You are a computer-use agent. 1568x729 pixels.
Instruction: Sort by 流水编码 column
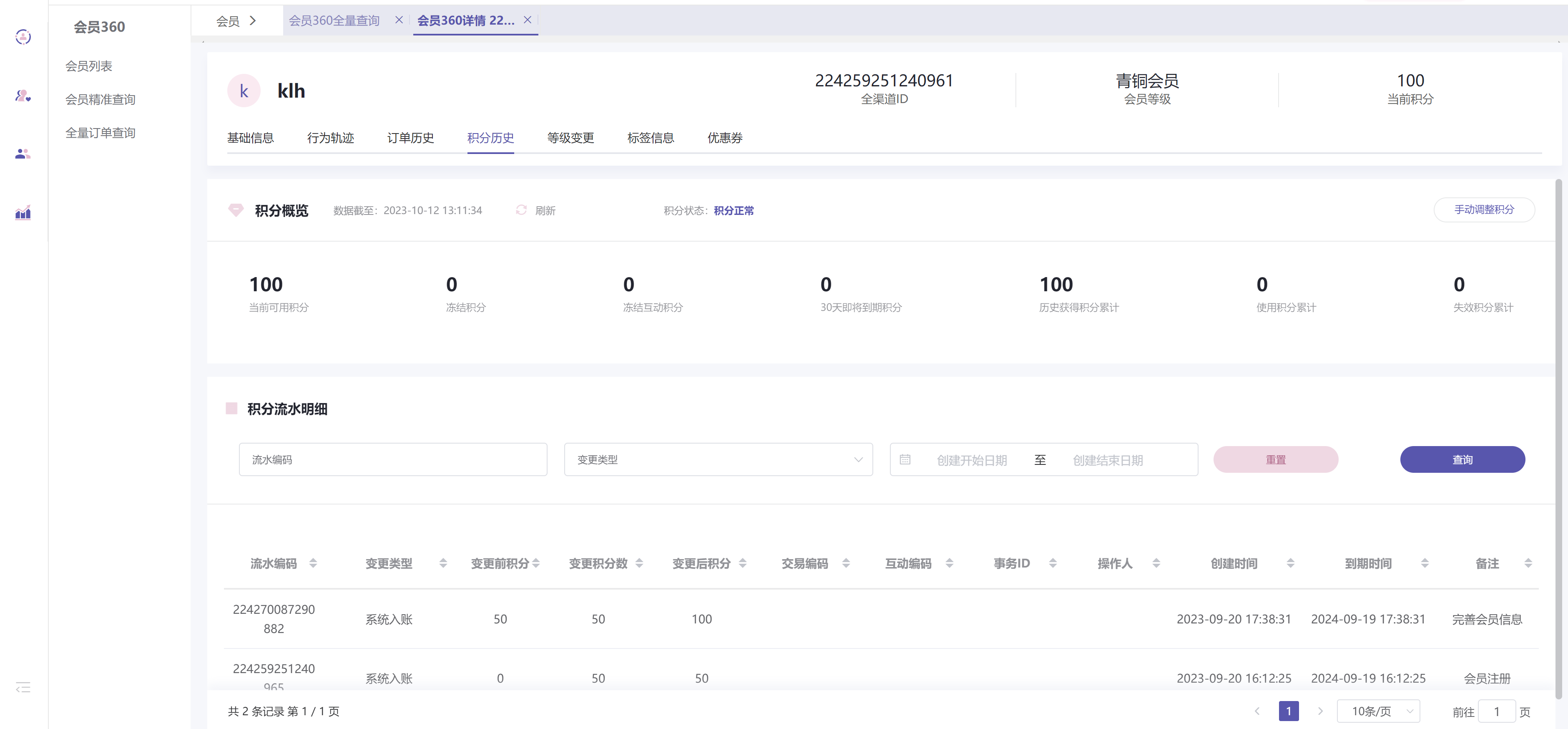[313, 563]
